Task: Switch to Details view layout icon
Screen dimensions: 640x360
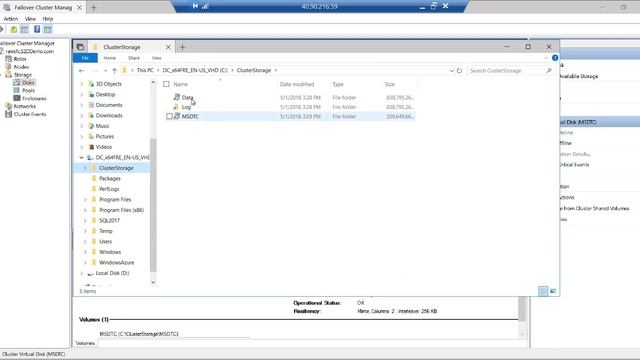Action: 543,291
